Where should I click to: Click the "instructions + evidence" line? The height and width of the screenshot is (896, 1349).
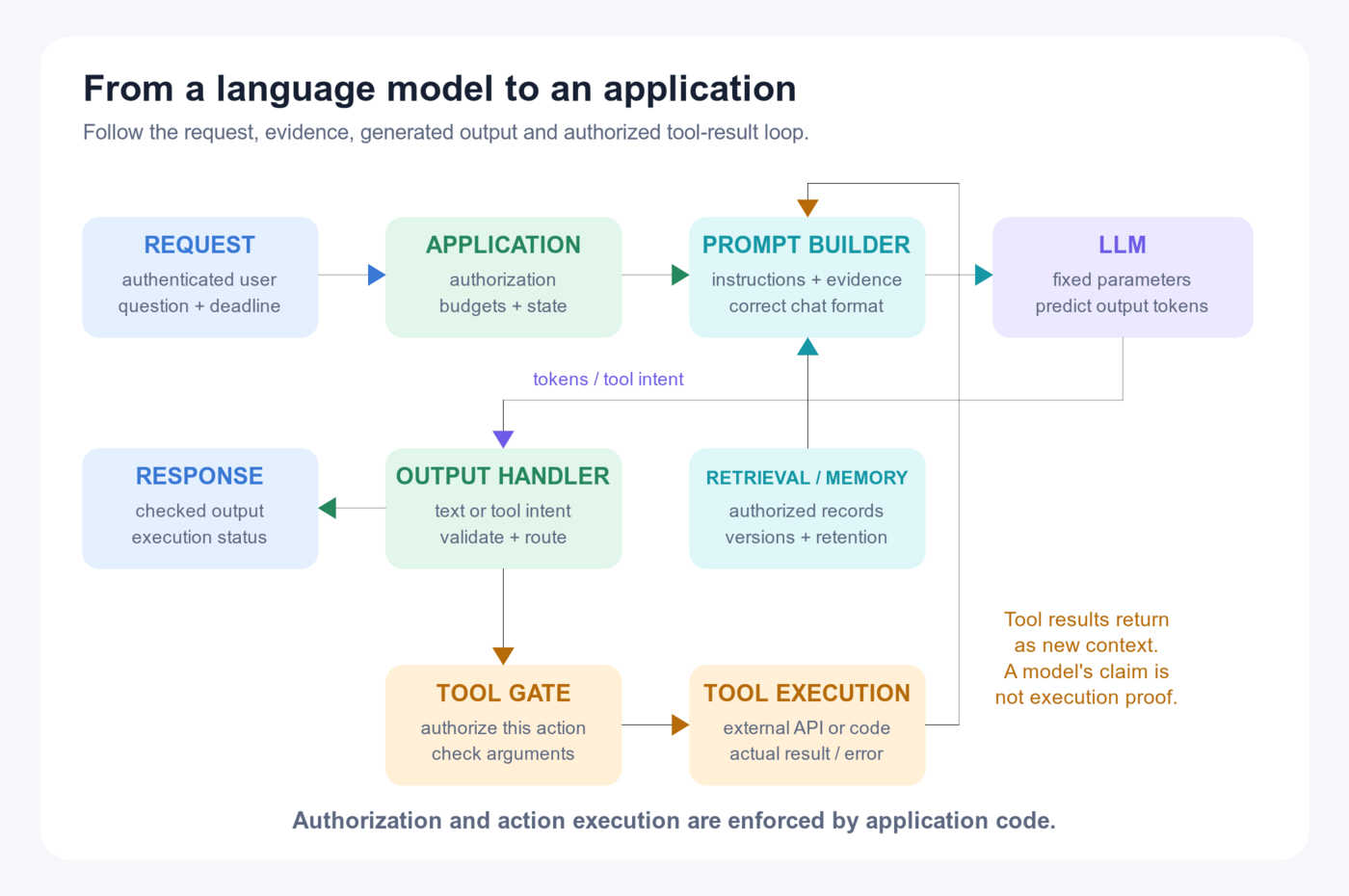pos(807,279)
